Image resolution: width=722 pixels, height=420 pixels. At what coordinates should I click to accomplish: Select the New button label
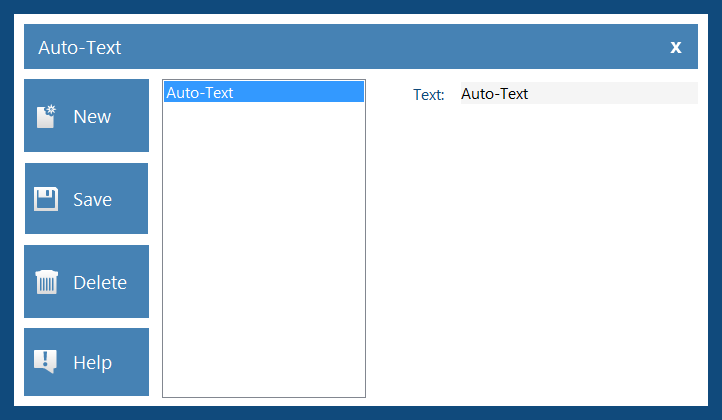click(92, 117)
